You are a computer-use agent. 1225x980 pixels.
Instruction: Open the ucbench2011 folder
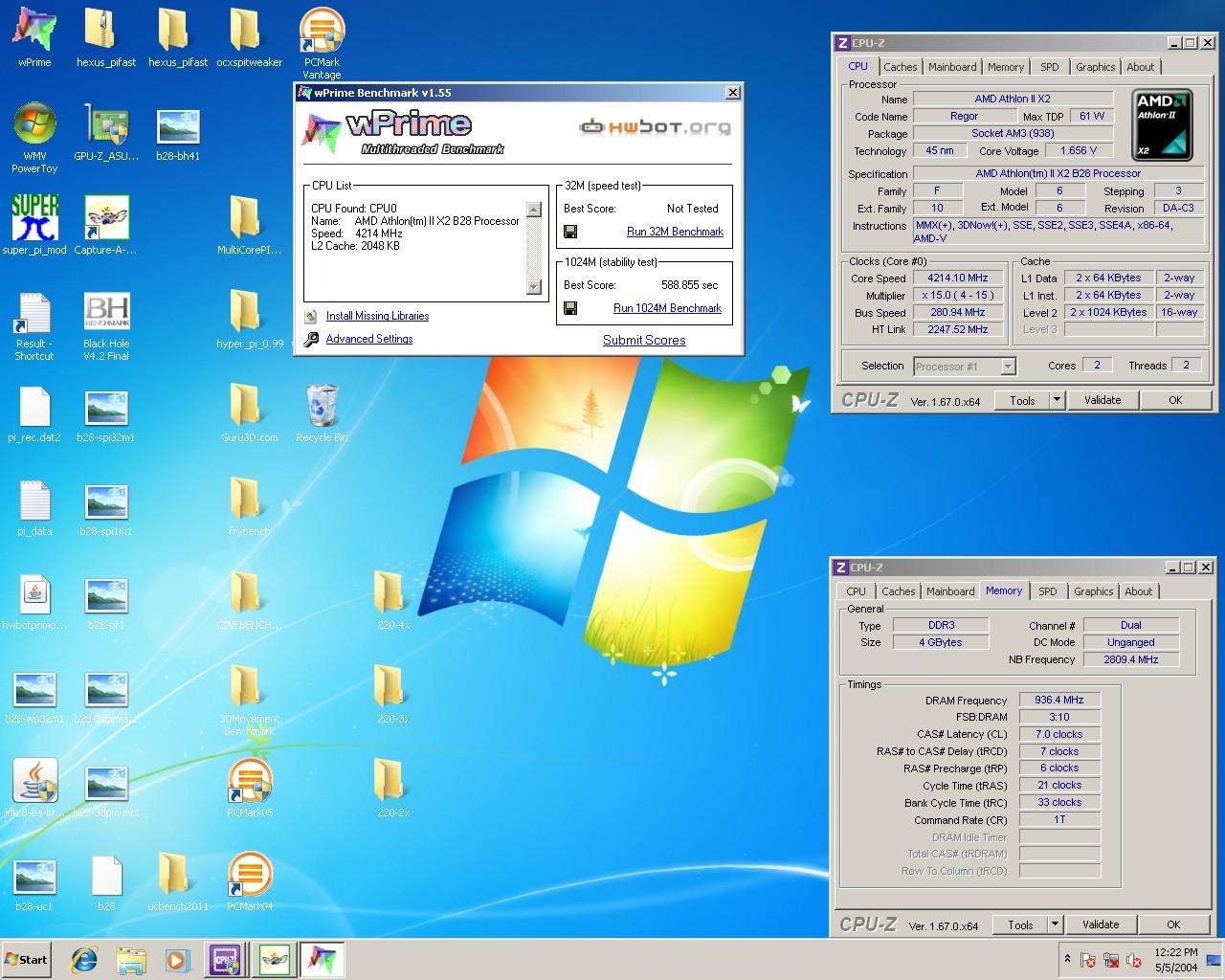point(178,881)
